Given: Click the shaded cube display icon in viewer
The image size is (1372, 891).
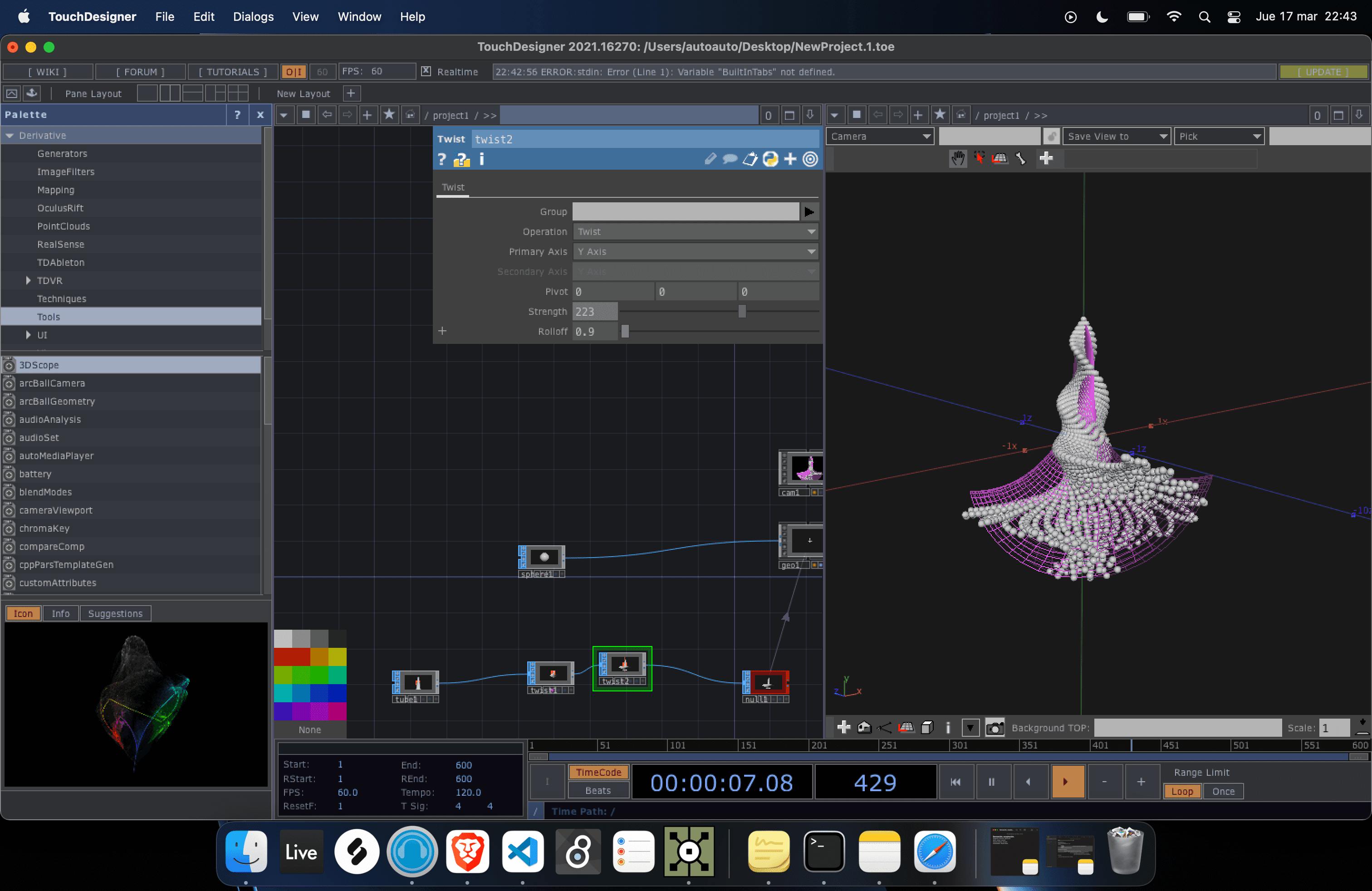Looking at the screenshot, I should coord(927,727).
